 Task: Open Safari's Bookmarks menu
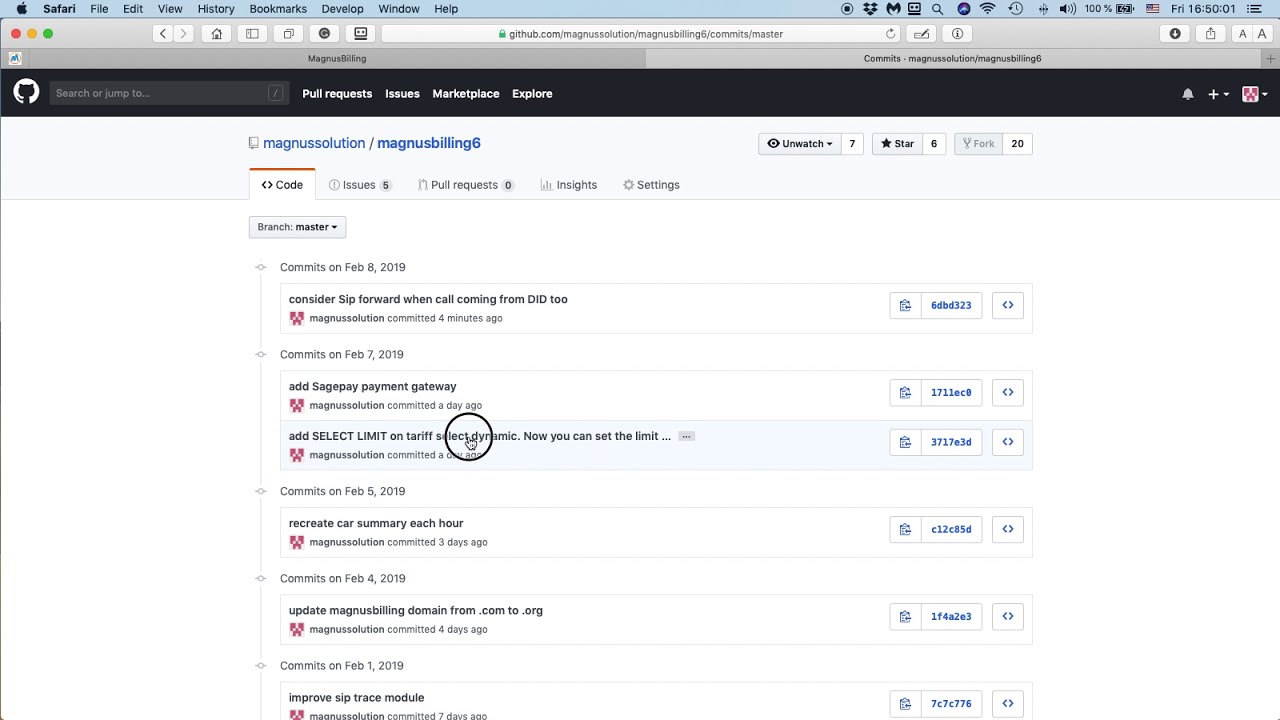tap(278, 9)
